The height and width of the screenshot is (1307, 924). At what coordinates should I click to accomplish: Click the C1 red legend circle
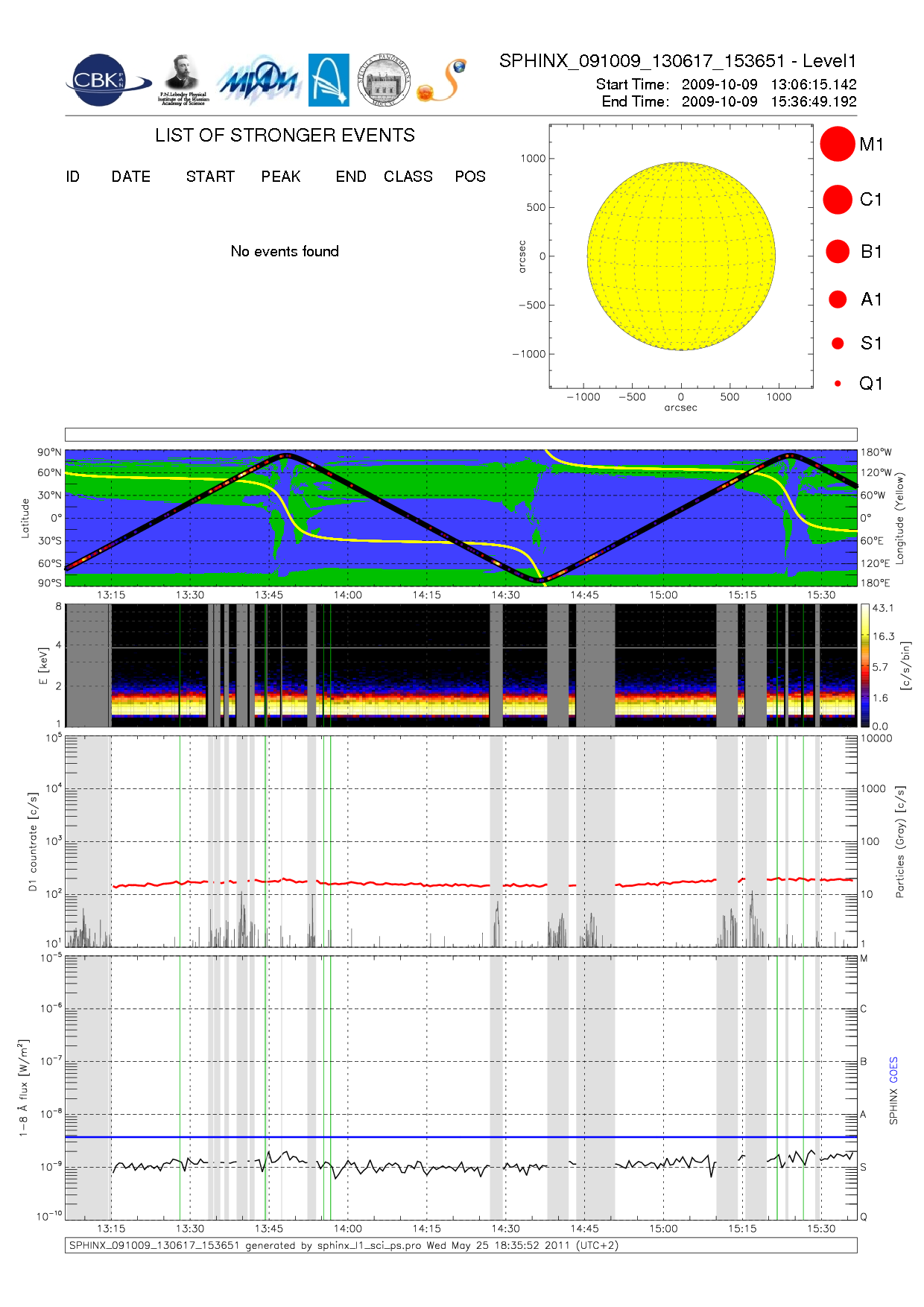pos(838,200)
